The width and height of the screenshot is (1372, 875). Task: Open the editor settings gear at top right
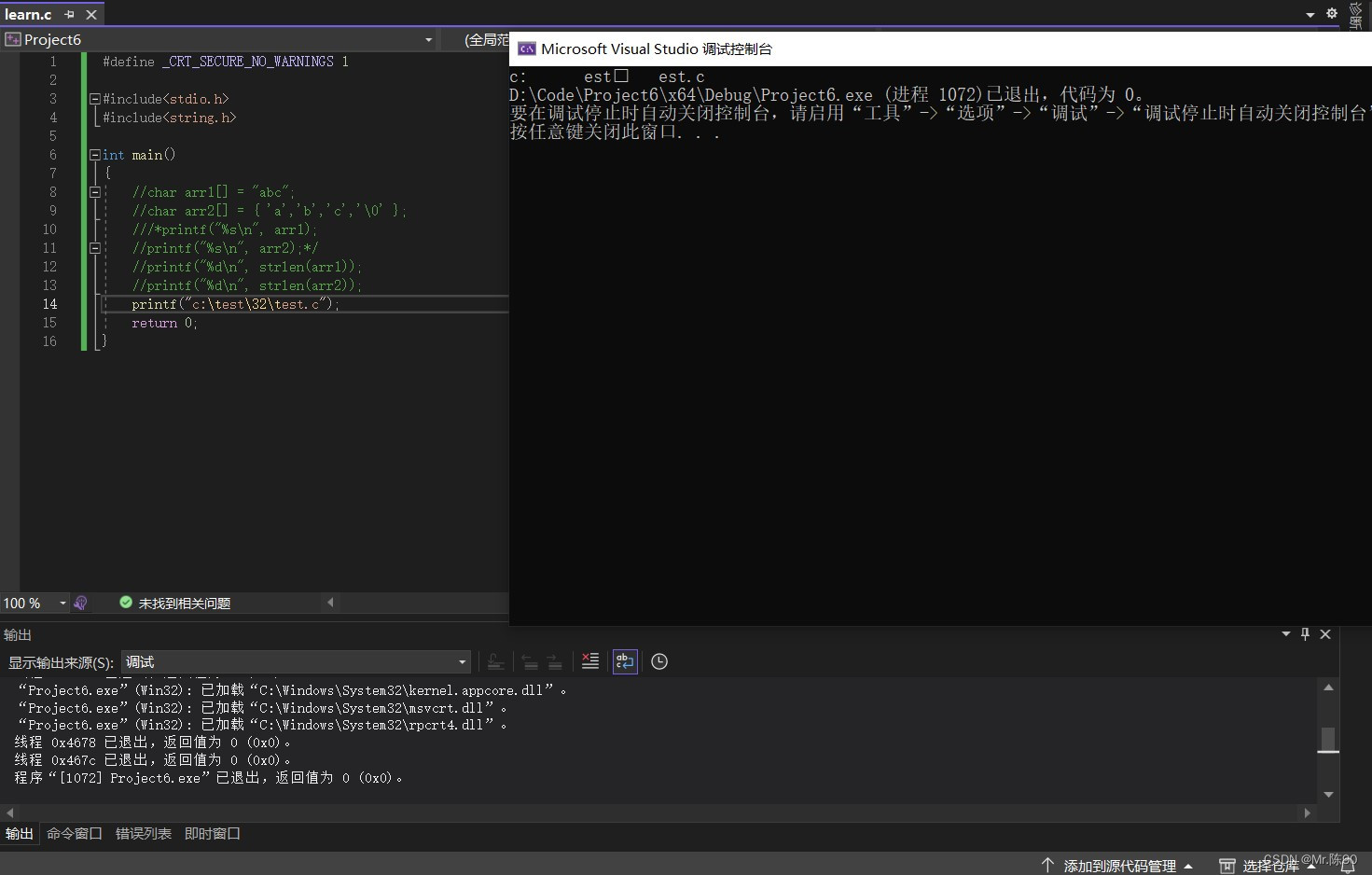[1332, 13]
